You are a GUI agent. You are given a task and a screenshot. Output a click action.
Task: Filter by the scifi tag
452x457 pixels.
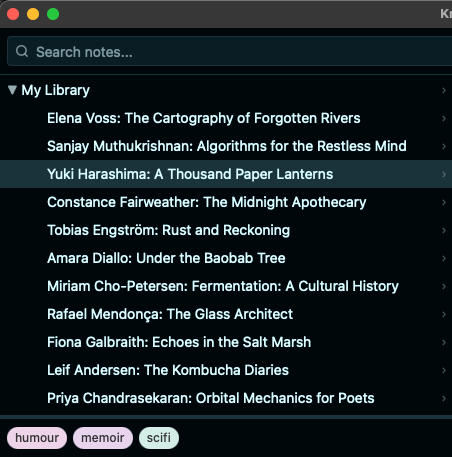tap(159, 438)
